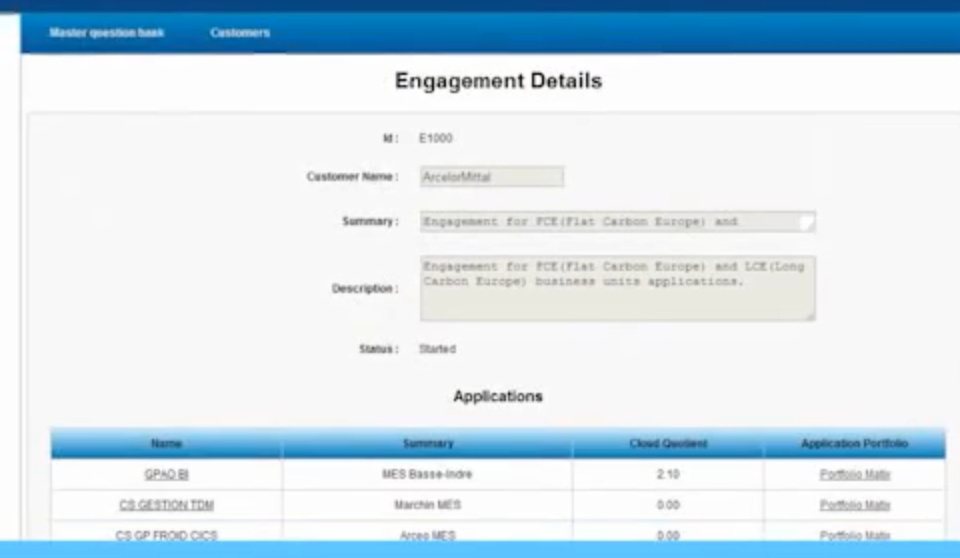Select the 2.10 cloud quotient cell
This screenshot has height=558, width=960.
tap(668, 475)
